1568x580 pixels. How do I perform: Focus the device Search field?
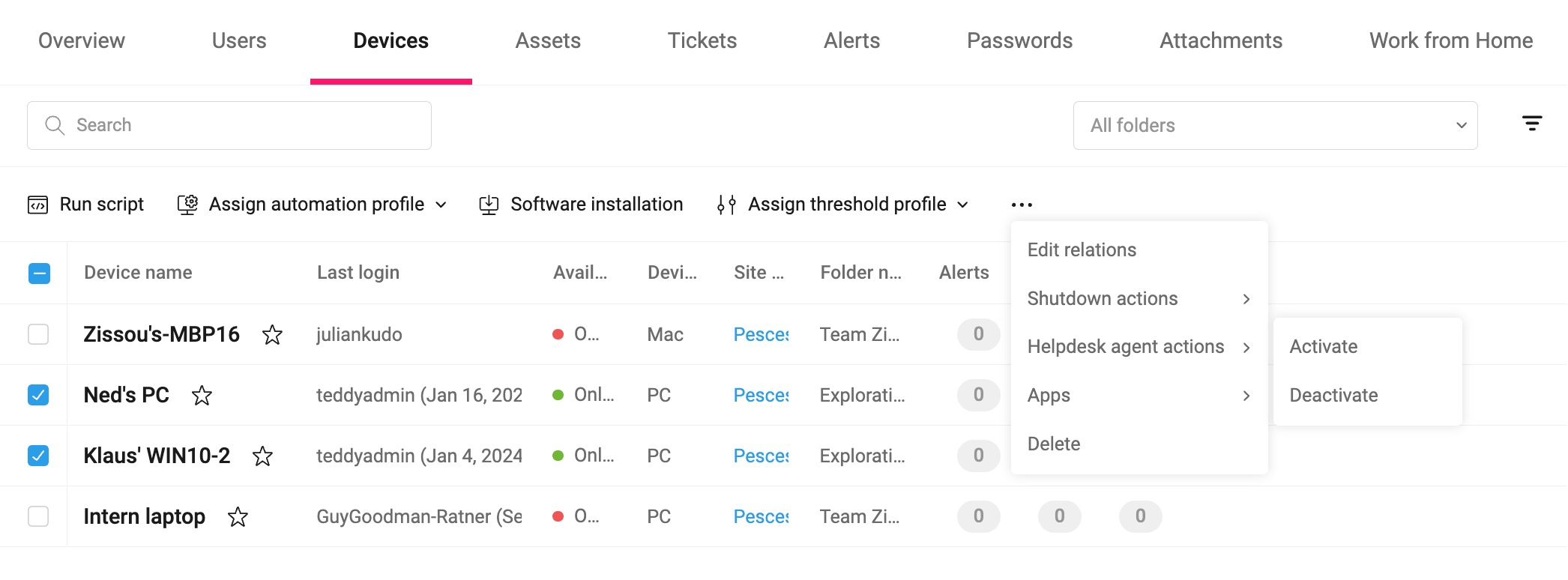point(229,125)
